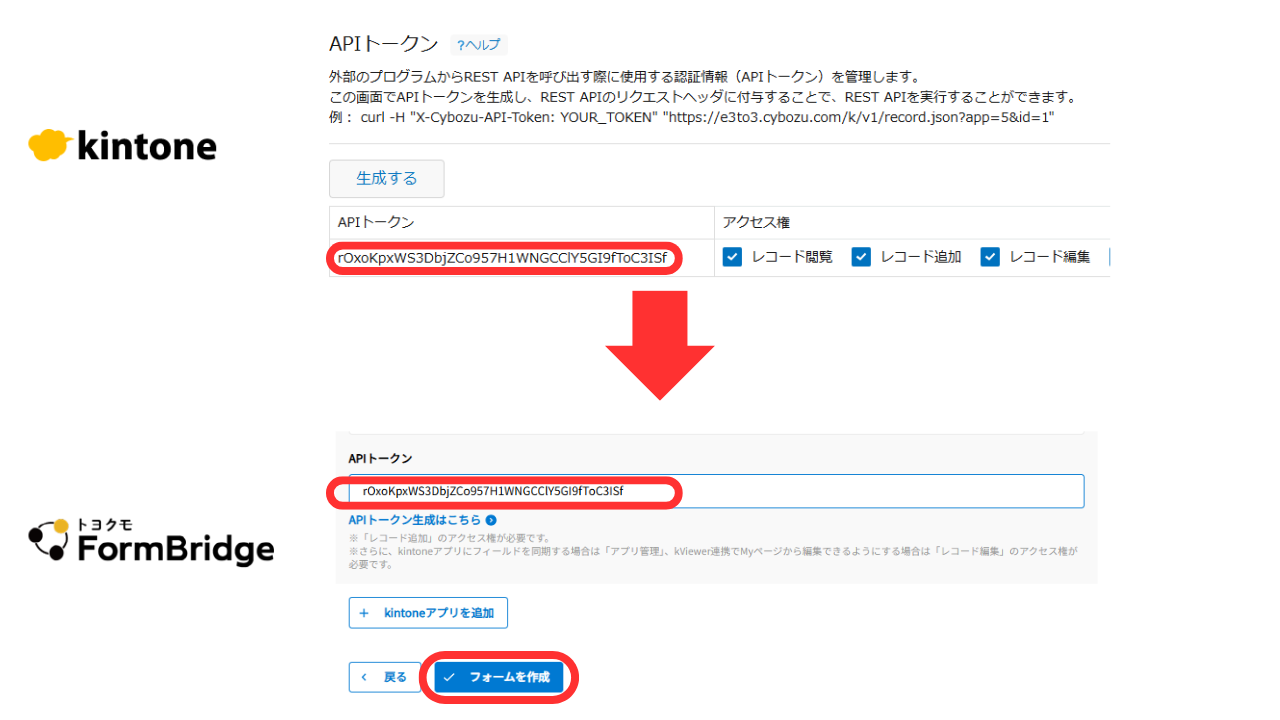1280x720 pixels.
Task: Click the フォームを作成 button
Action: click(x=497, y=677)
